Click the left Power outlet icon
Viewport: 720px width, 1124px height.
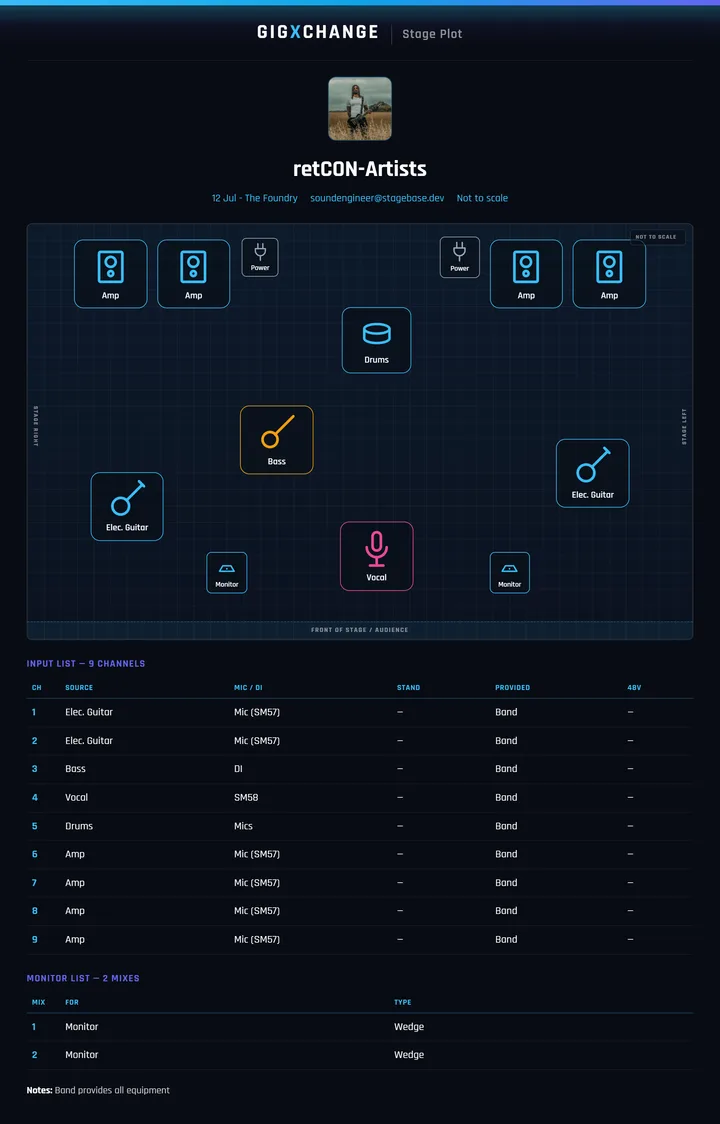260,257
